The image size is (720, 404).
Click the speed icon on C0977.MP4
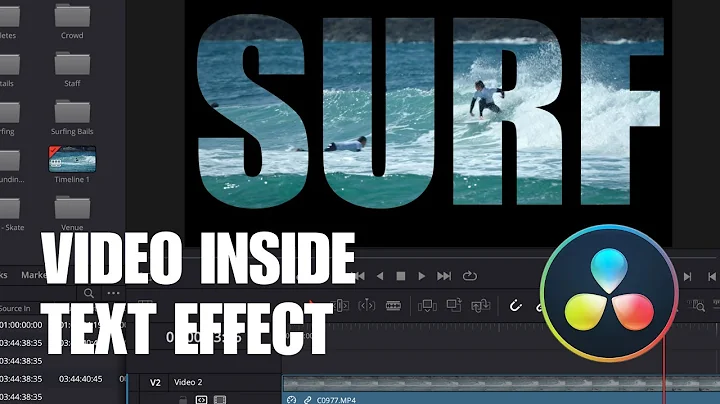292,400
